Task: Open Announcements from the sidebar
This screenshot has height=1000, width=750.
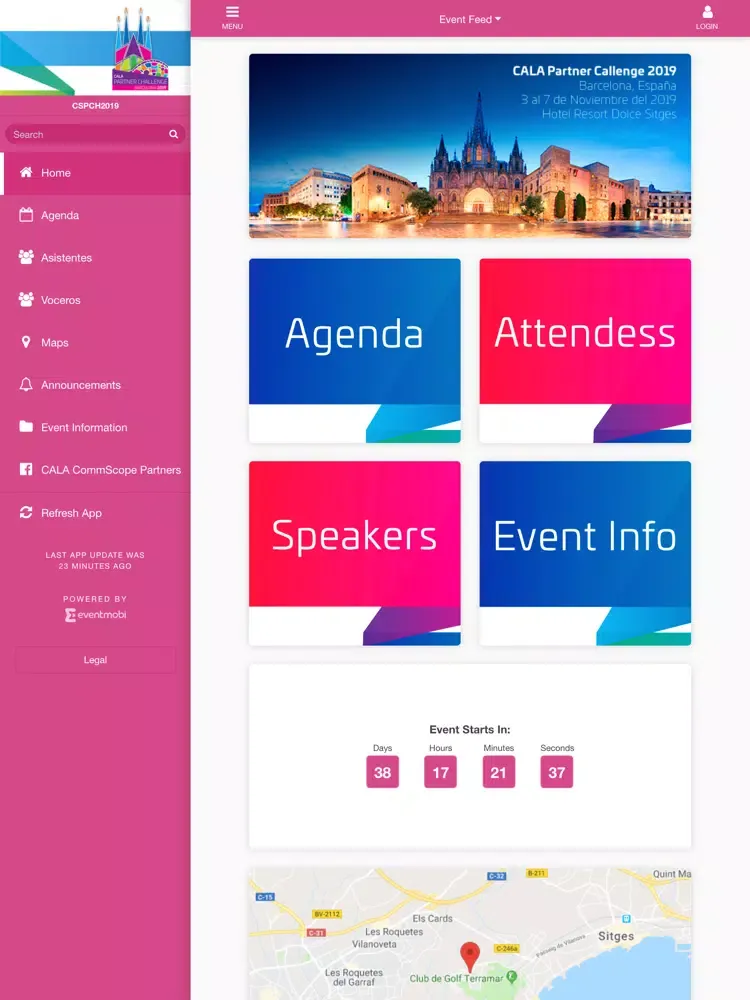Action: pyautogui.click(x=95, y=385)
